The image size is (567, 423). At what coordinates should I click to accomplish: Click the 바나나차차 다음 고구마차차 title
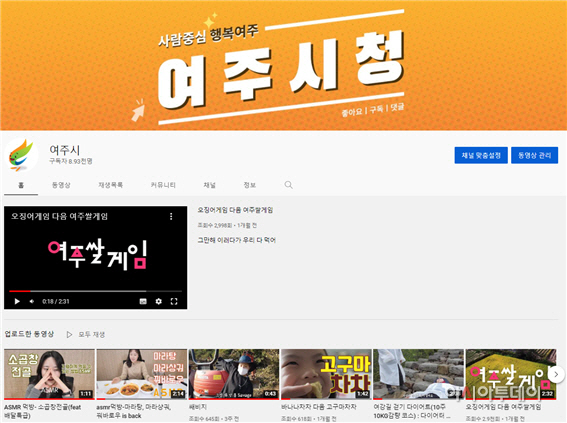pos(319,407)
